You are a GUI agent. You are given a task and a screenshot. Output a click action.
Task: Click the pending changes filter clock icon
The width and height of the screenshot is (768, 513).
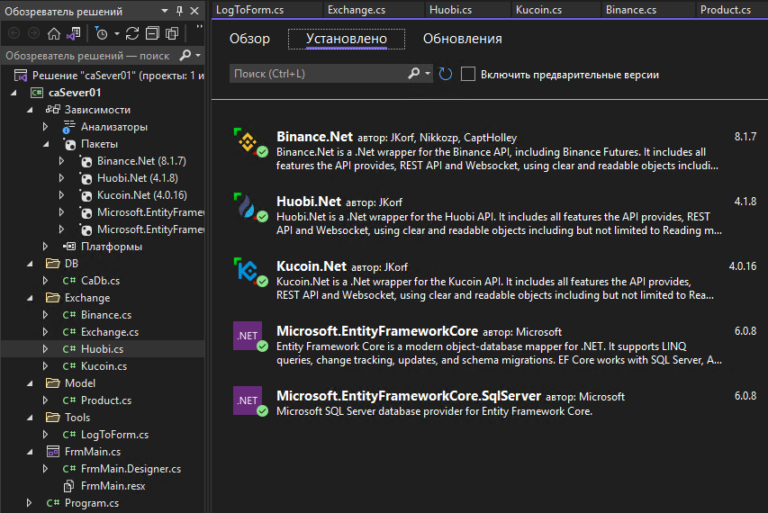coord(101,33)
